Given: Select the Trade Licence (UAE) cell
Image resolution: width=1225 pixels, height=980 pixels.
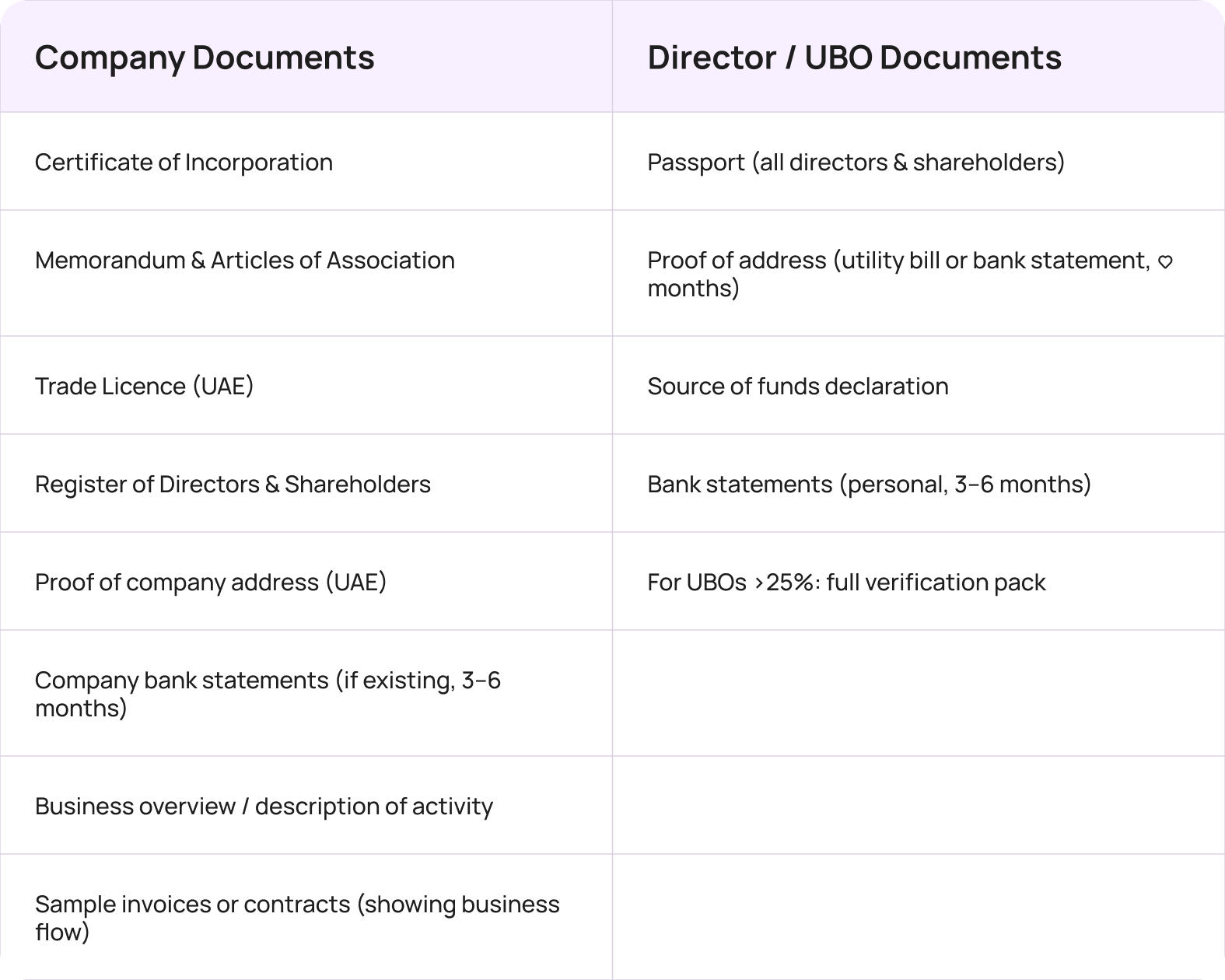Looking at the screenshot, I should (144, 386).
